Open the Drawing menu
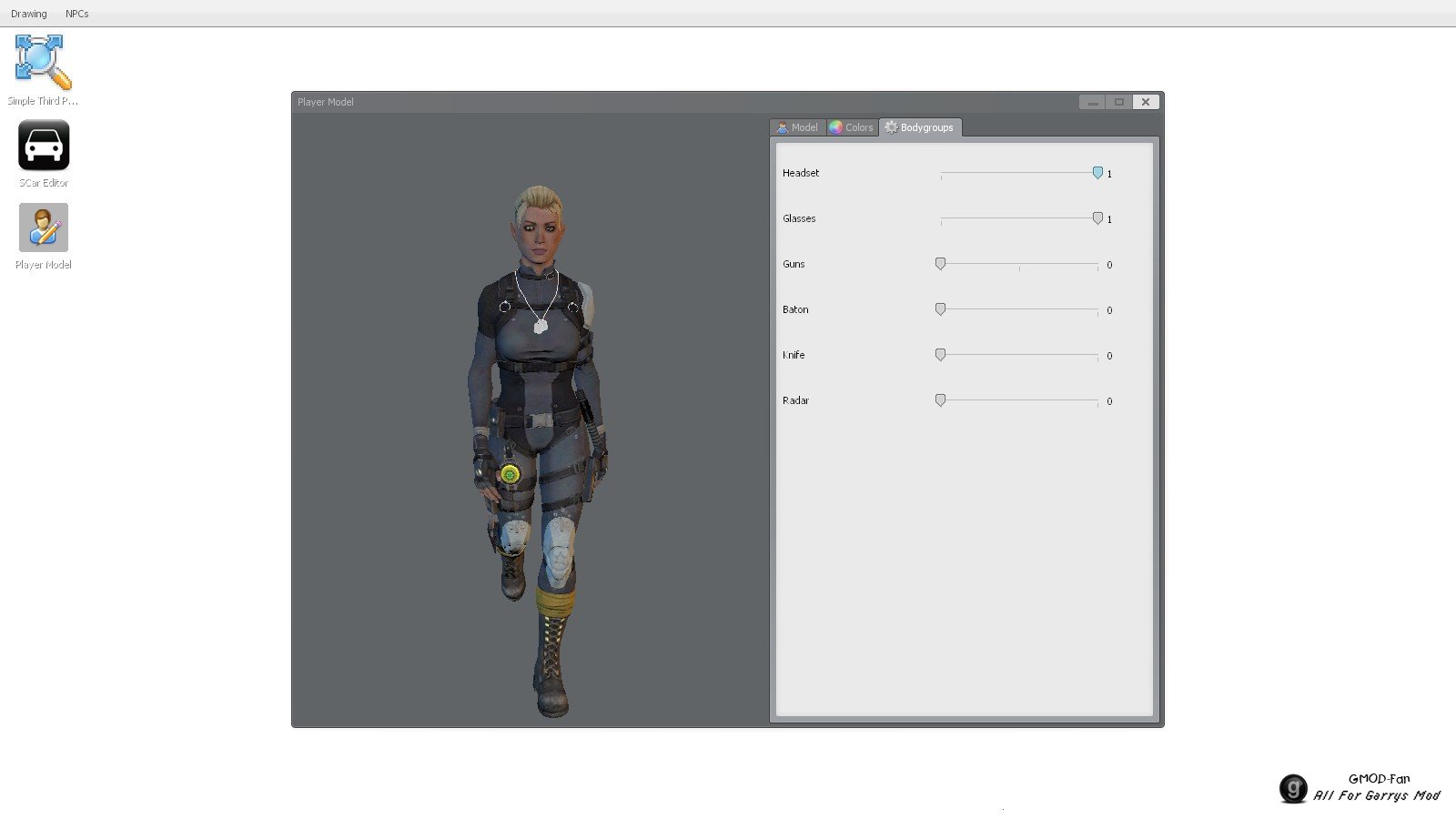The height and width of the screenshot is (819, 1456). [29, 14]
